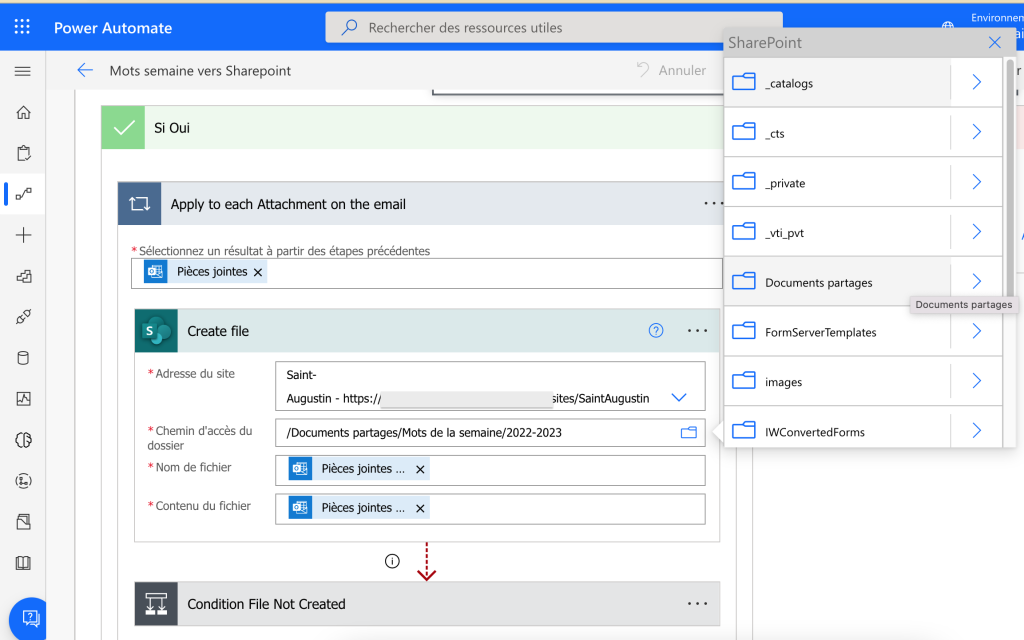Expand the images folder chevron
This screenshot has height=640, width=1024.
[x=976, y=381]
